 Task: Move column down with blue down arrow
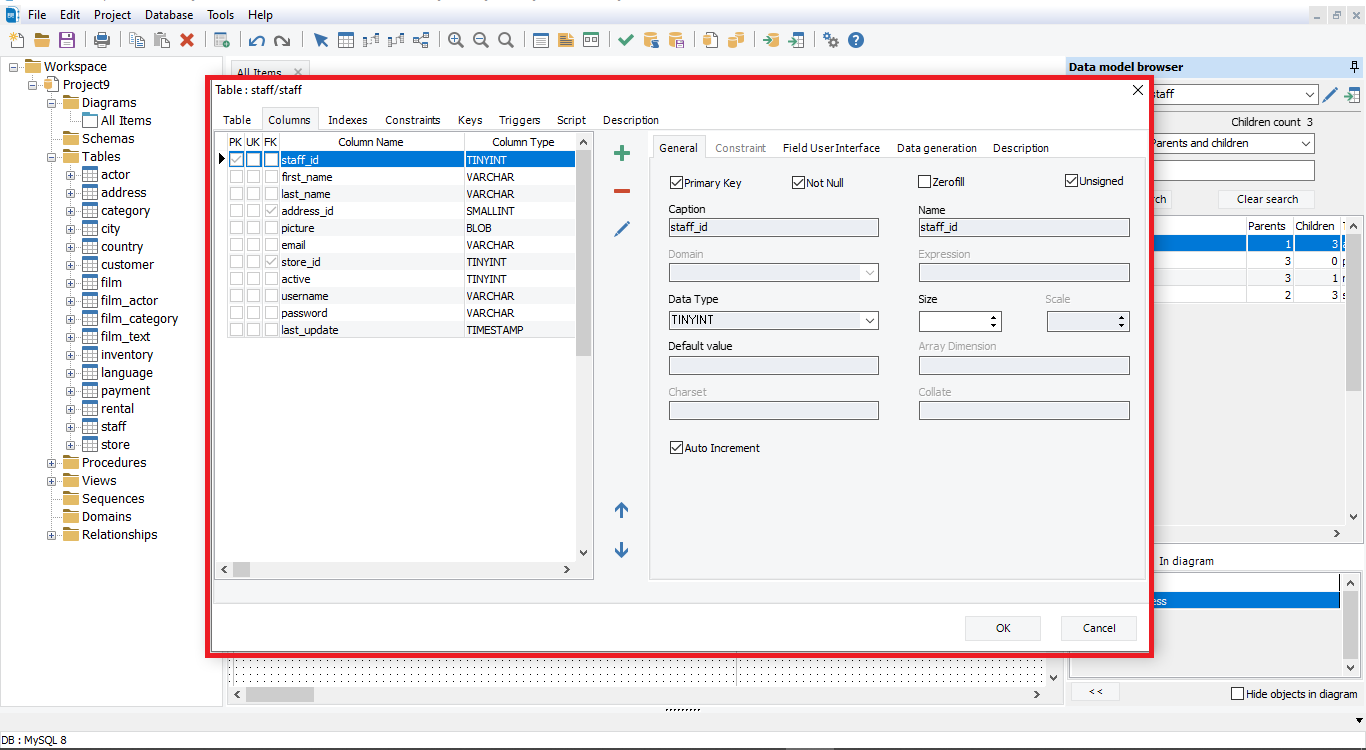(621, 550)
